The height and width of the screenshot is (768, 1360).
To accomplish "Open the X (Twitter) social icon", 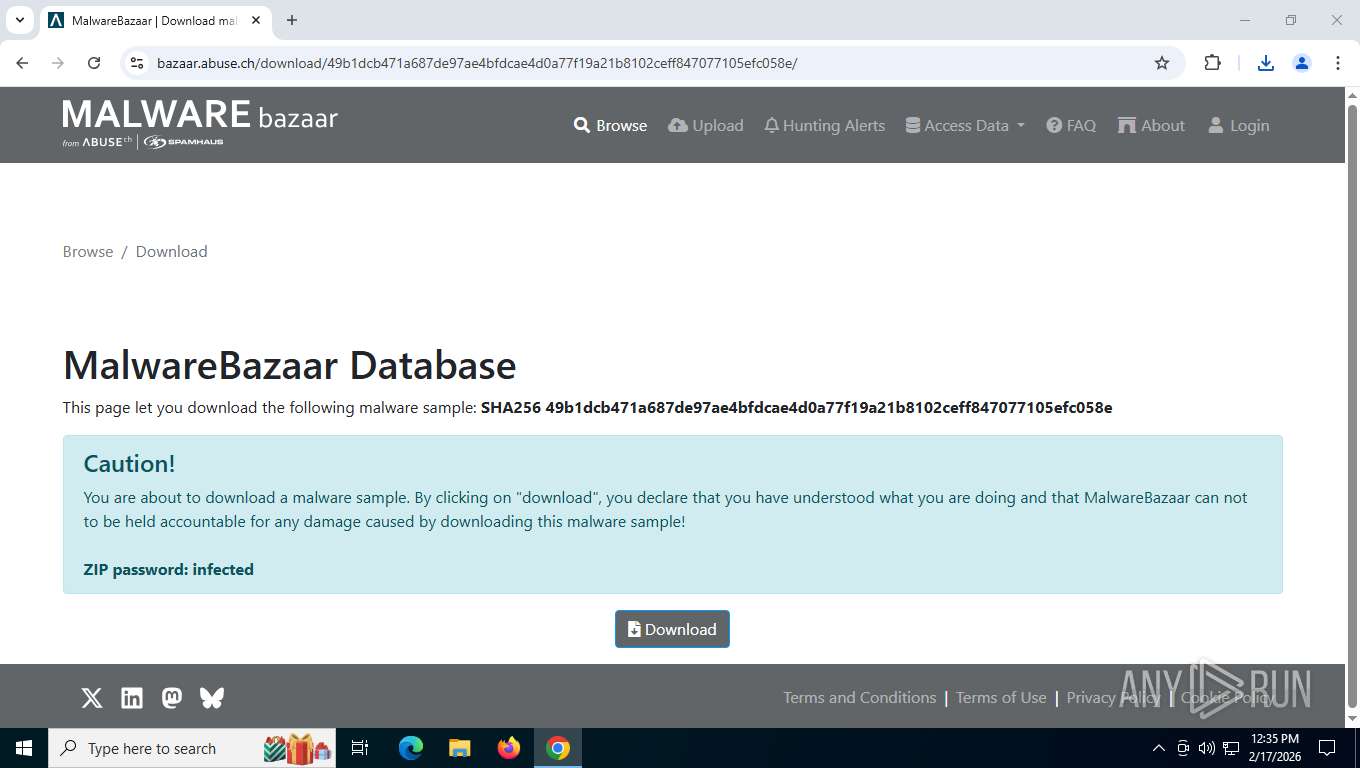I will click(92, 698).
